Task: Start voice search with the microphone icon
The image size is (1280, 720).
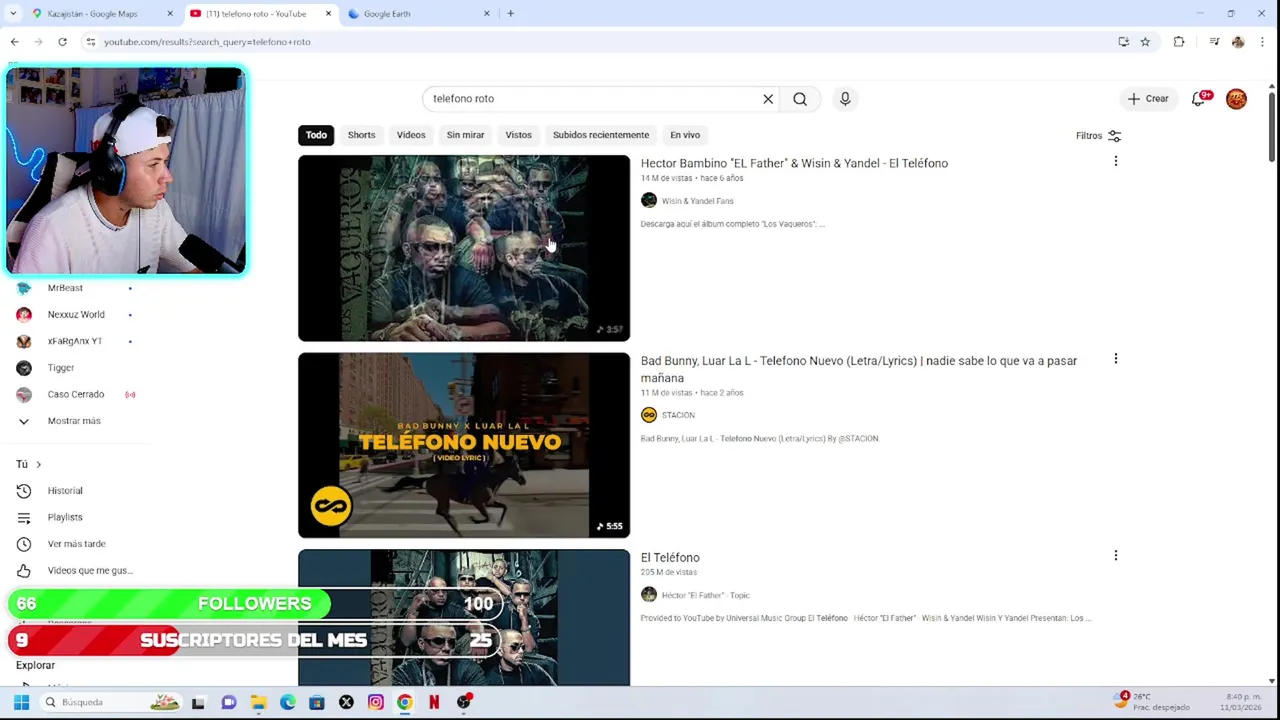Action: point(845,99)
